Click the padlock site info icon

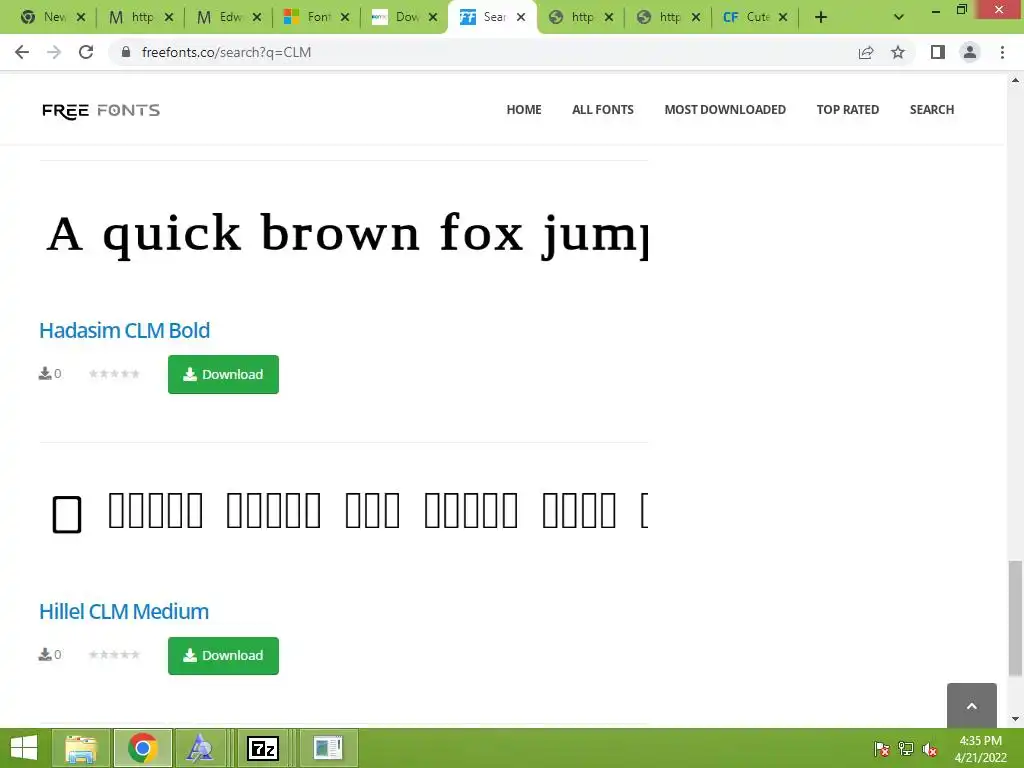pos(126,52)
